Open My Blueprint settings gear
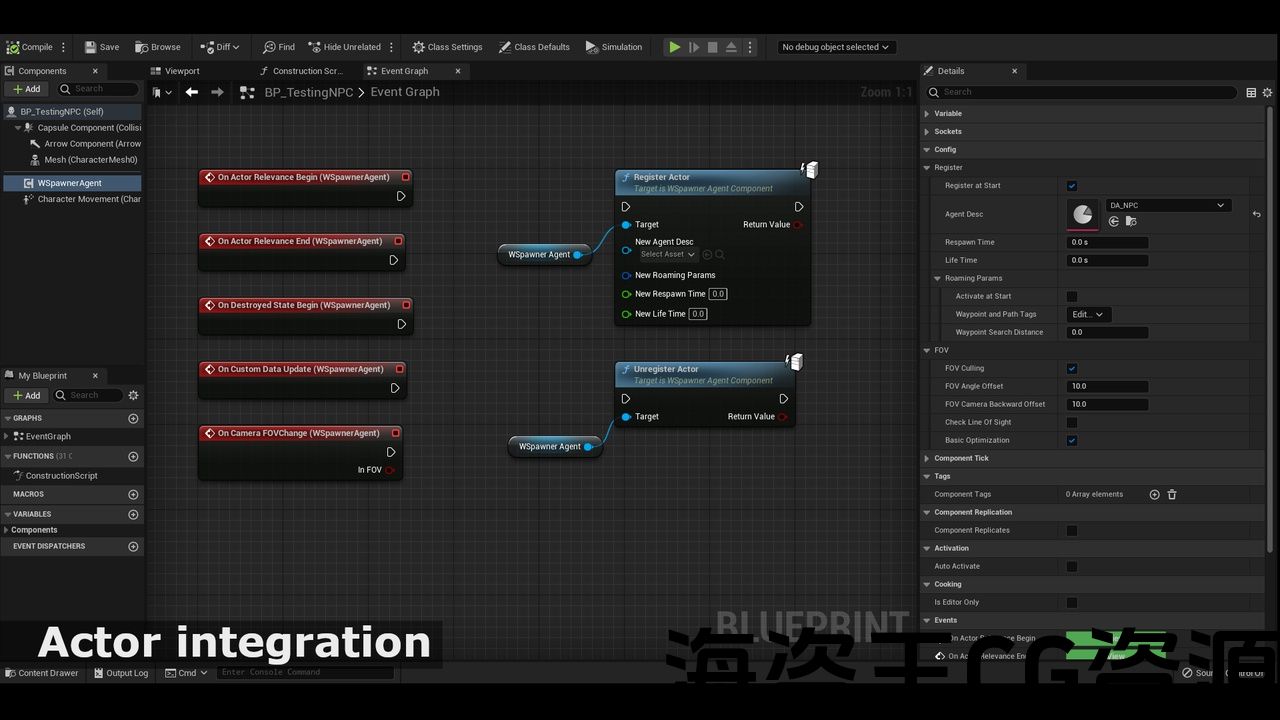This screenshot has width=1280, height=720. coord(133,395)
